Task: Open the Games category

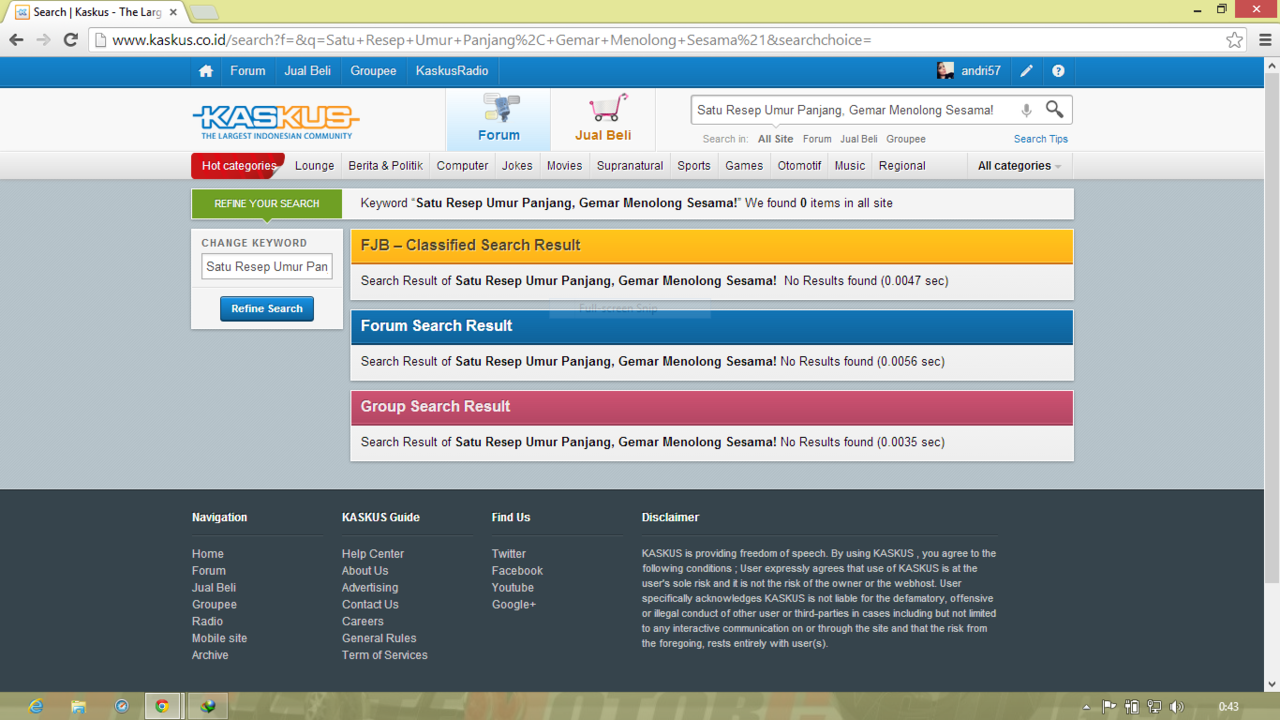Action: click(744, 166)
